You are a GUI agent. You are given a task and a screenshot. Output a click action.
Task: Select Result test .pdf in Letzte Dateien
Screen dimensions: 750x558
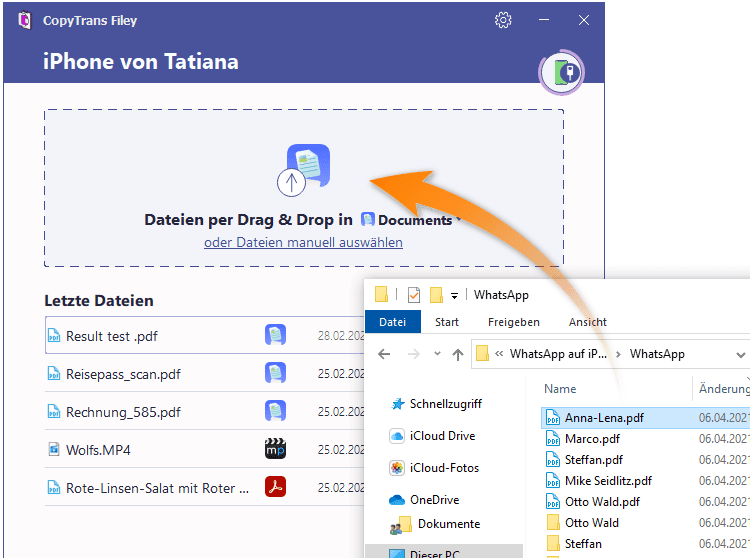tap(205, 335)
